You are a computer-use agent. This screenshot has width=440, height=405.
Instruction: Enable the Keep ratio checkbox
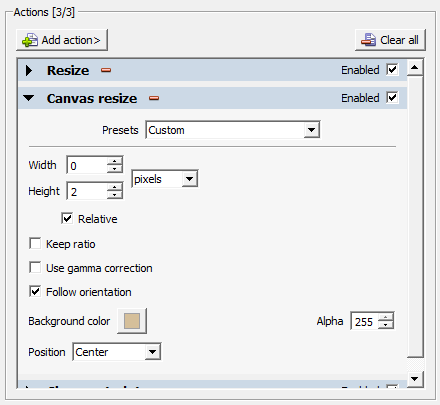[x=35, y=244]
